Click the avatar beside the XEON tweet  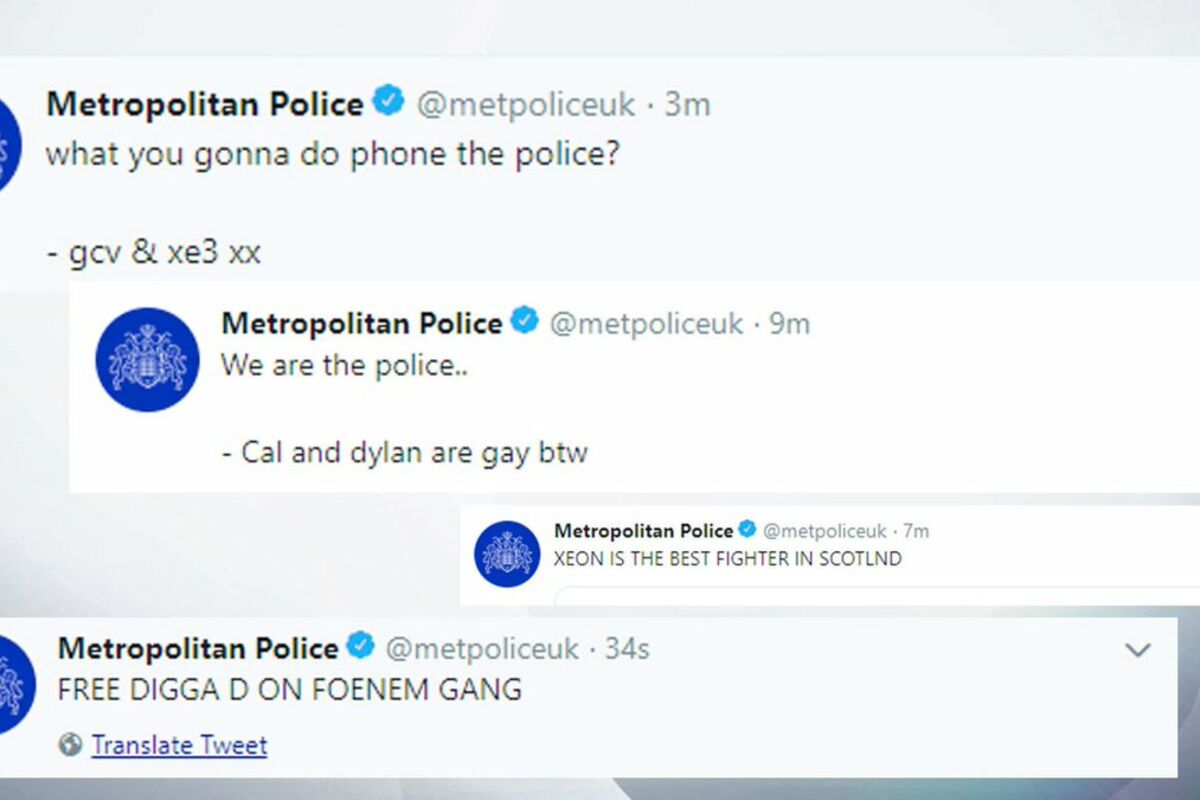pyautogui.click(x=507, y=553)
